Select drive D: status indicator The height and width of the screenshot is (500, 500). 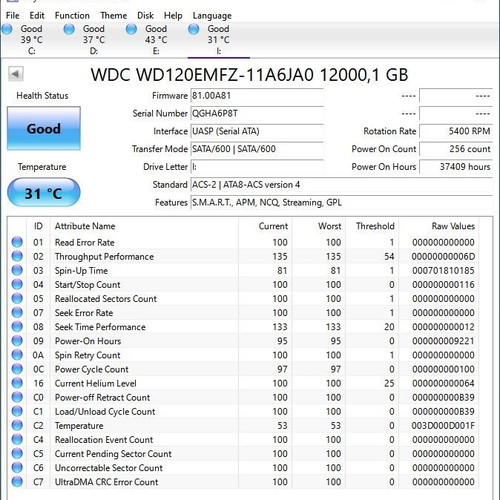click(x=69, y=29)
